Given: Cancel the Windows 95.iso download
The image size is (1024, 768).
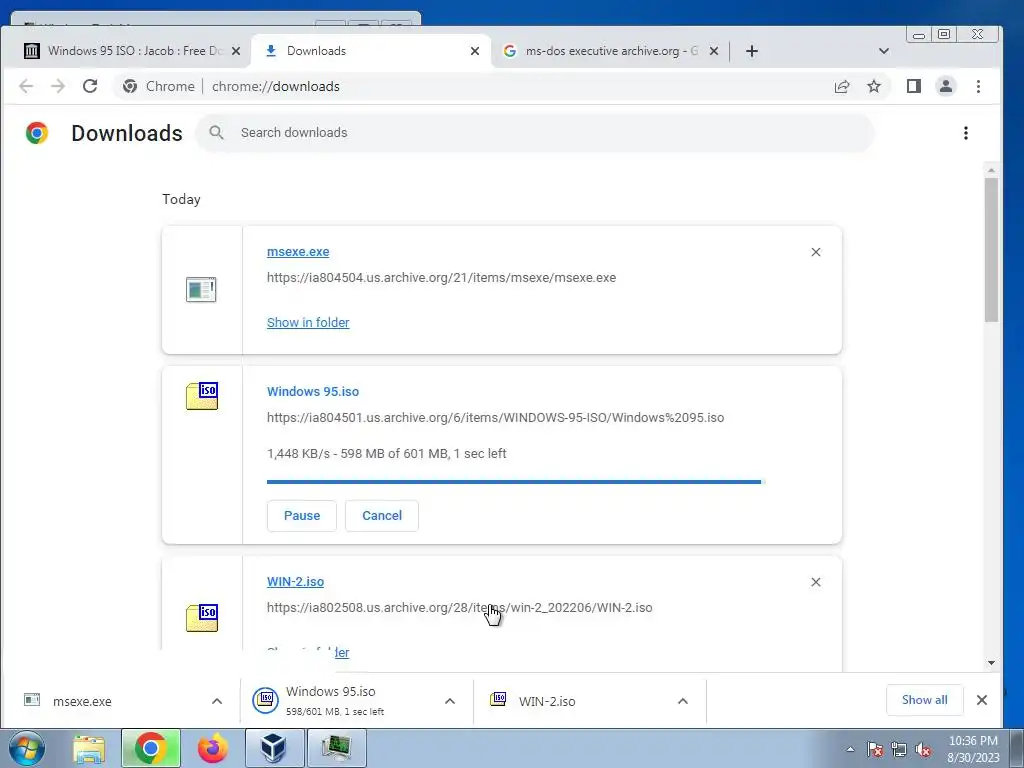Looking at the screenshot, I should click(382, 516).
